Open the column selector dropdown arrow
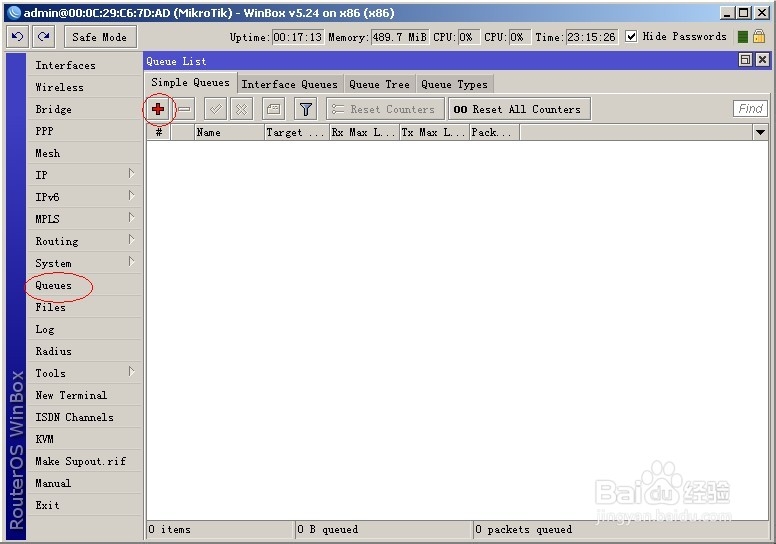 761,132
